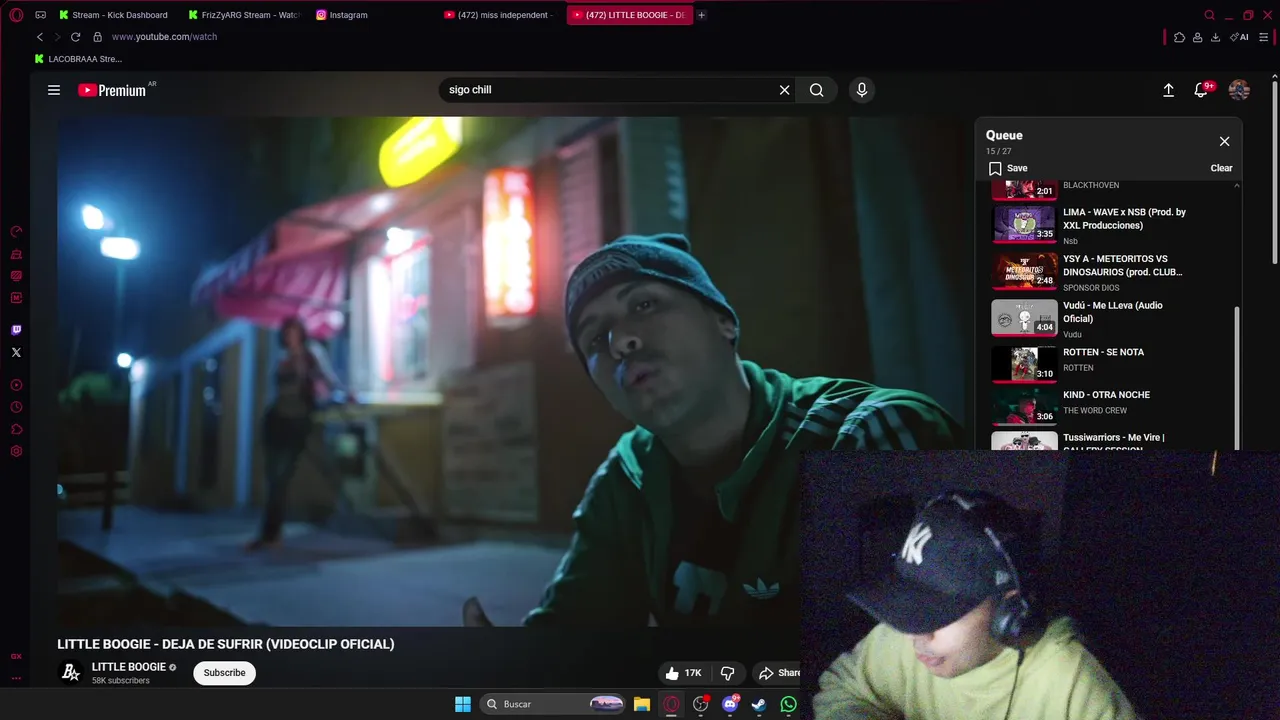Viewport: 1280px width, 720px height.
Task: Click the queue panel scrollbar
Action: point(1237,377)
